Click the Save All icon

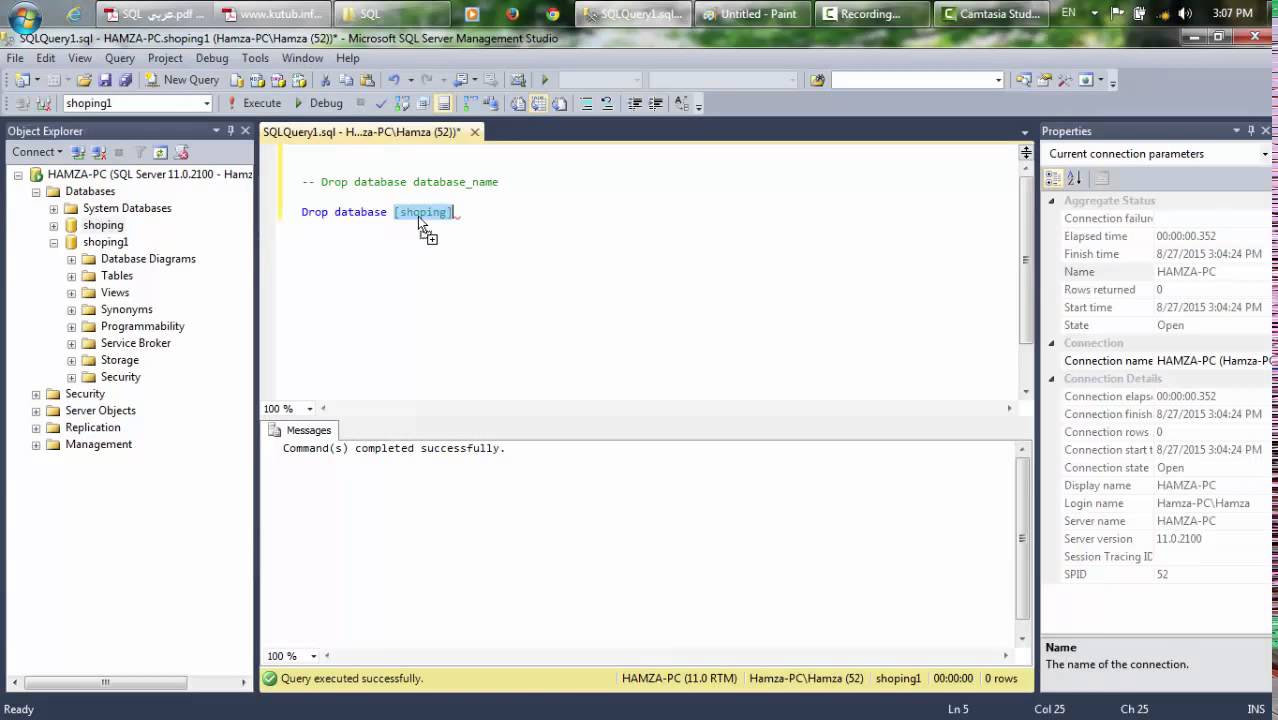click(x=125, y=80)
